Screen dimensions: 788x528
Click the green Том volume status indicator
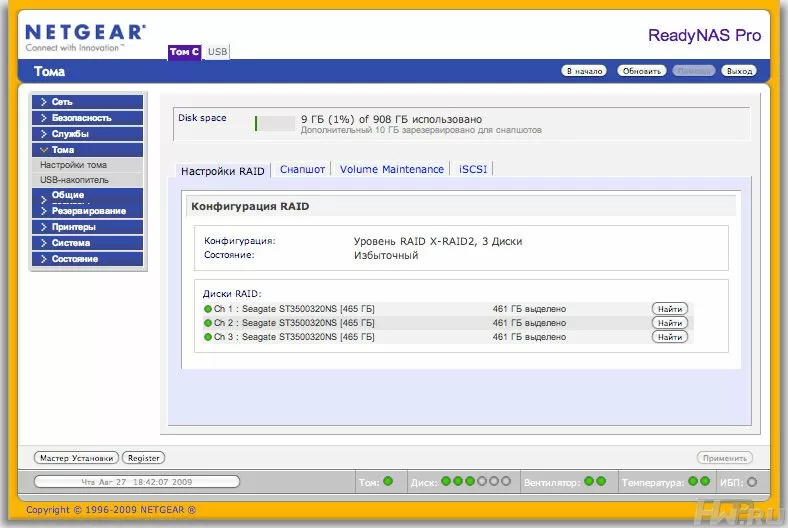coord(388,481)
